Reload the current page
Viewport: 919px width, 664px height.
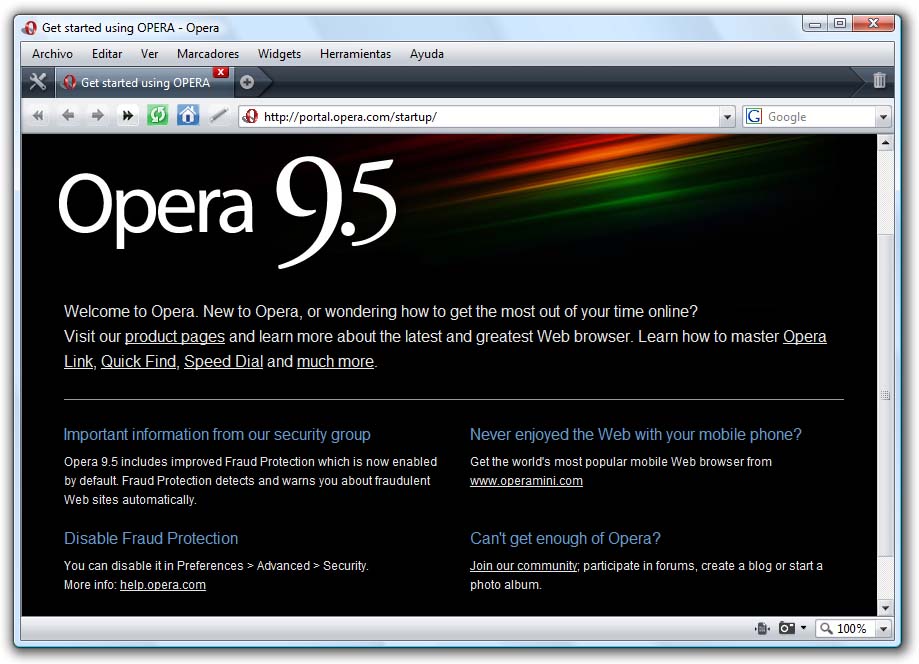tap(157, 115)
